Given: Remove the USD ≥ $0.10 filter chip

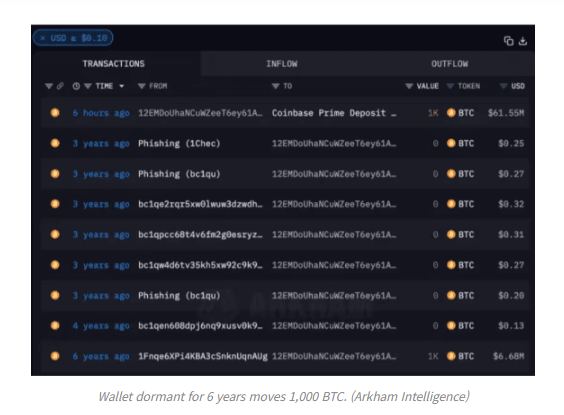Looking at the screenshot, I should coord(43,38).
